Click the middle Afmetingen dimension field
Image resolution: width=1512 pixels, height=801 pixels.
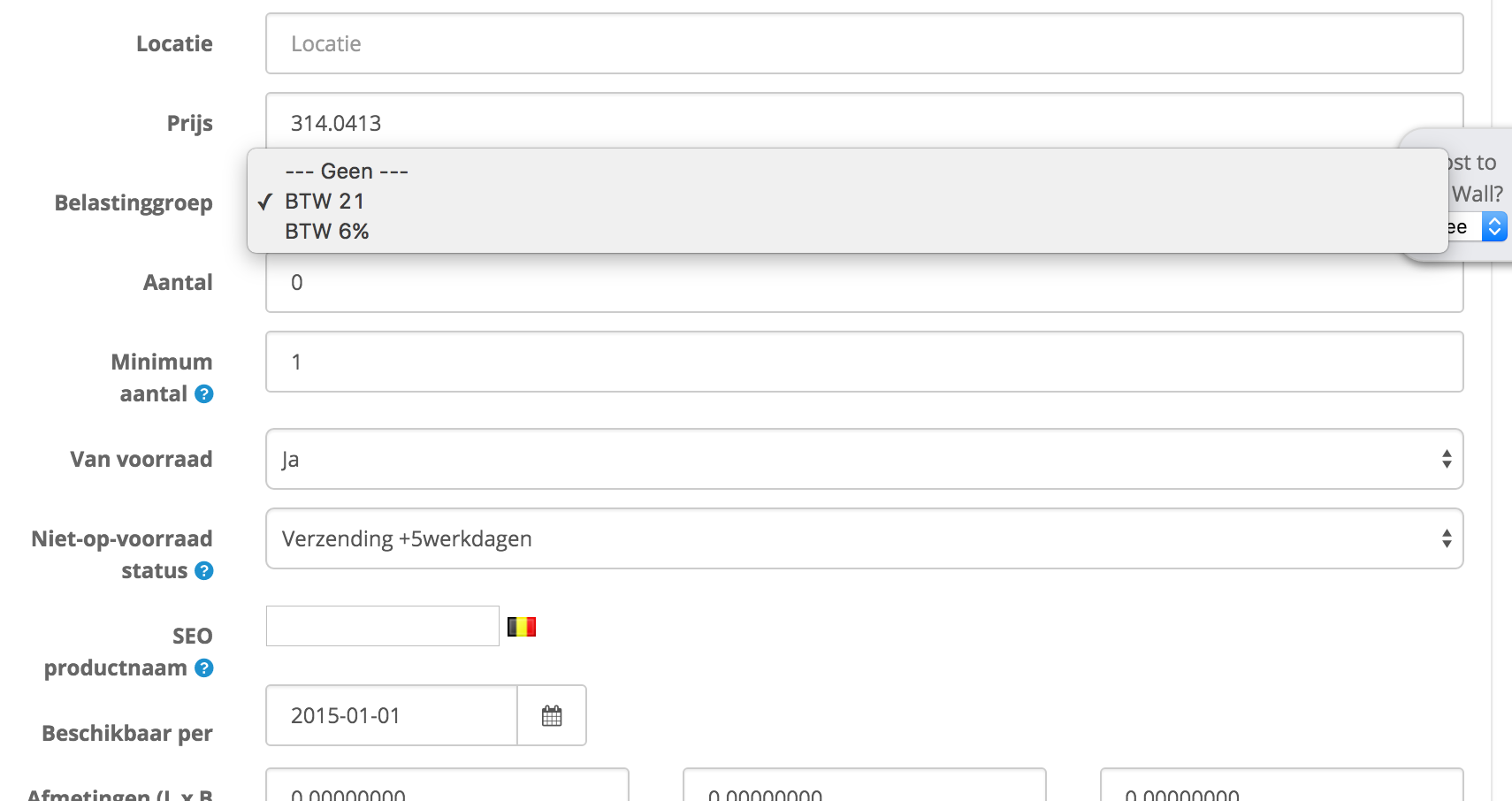(864, 789)
